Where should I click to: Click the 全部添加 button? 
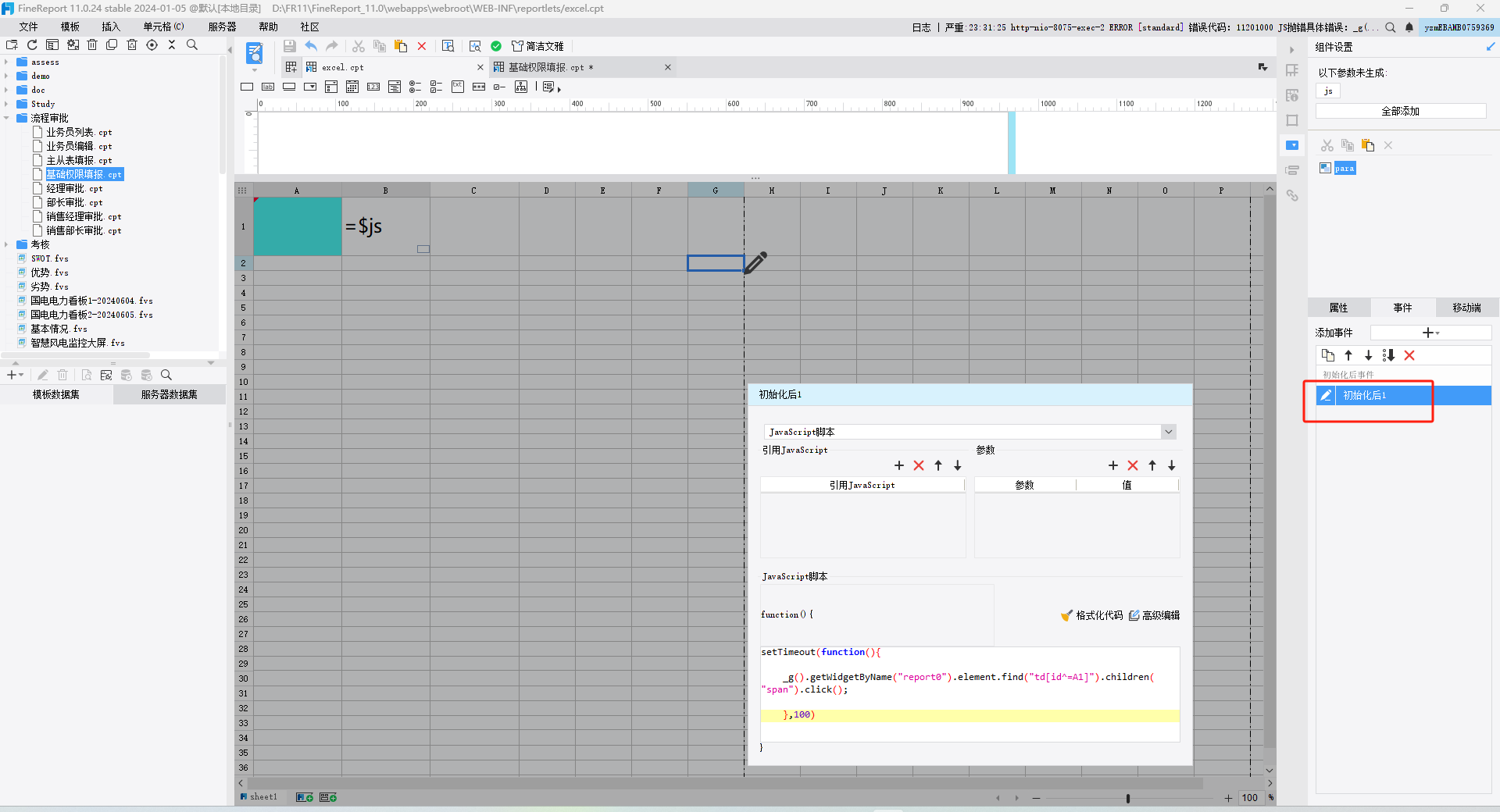(x=1400, y=111)
